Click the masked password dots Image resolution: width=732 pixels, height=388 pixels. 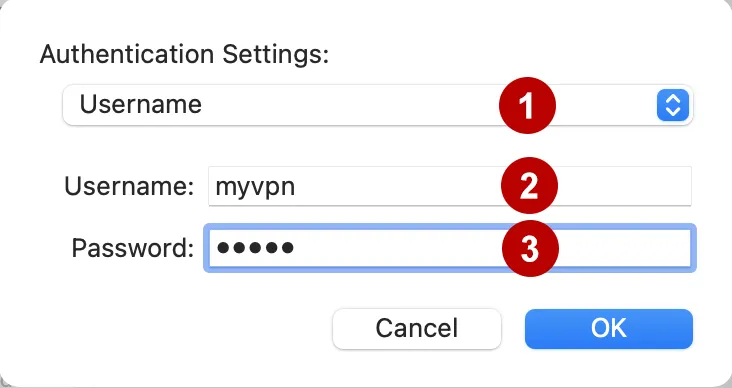tap(255, 247)
